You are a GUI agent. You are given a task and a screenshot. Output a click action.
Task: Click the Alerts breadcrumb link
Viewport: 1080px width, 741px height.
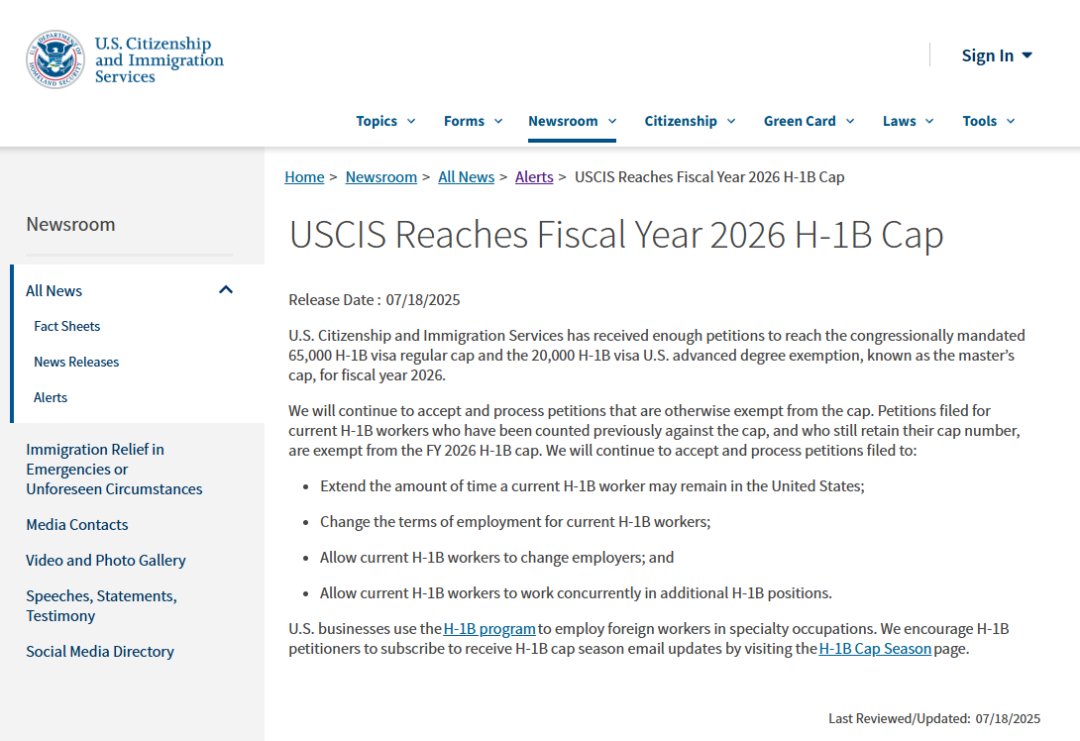point(534,177)
